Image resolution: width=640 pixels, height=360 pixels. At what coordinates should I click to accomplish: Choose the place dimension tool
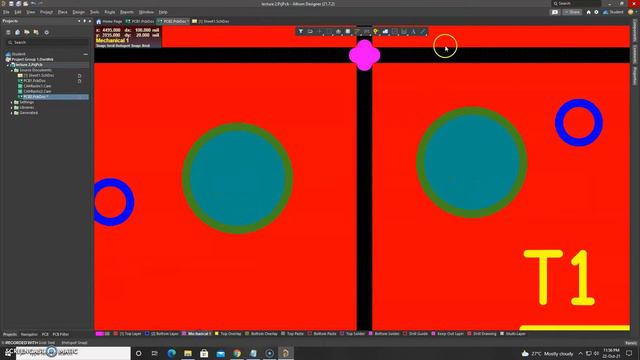[404, 31]
